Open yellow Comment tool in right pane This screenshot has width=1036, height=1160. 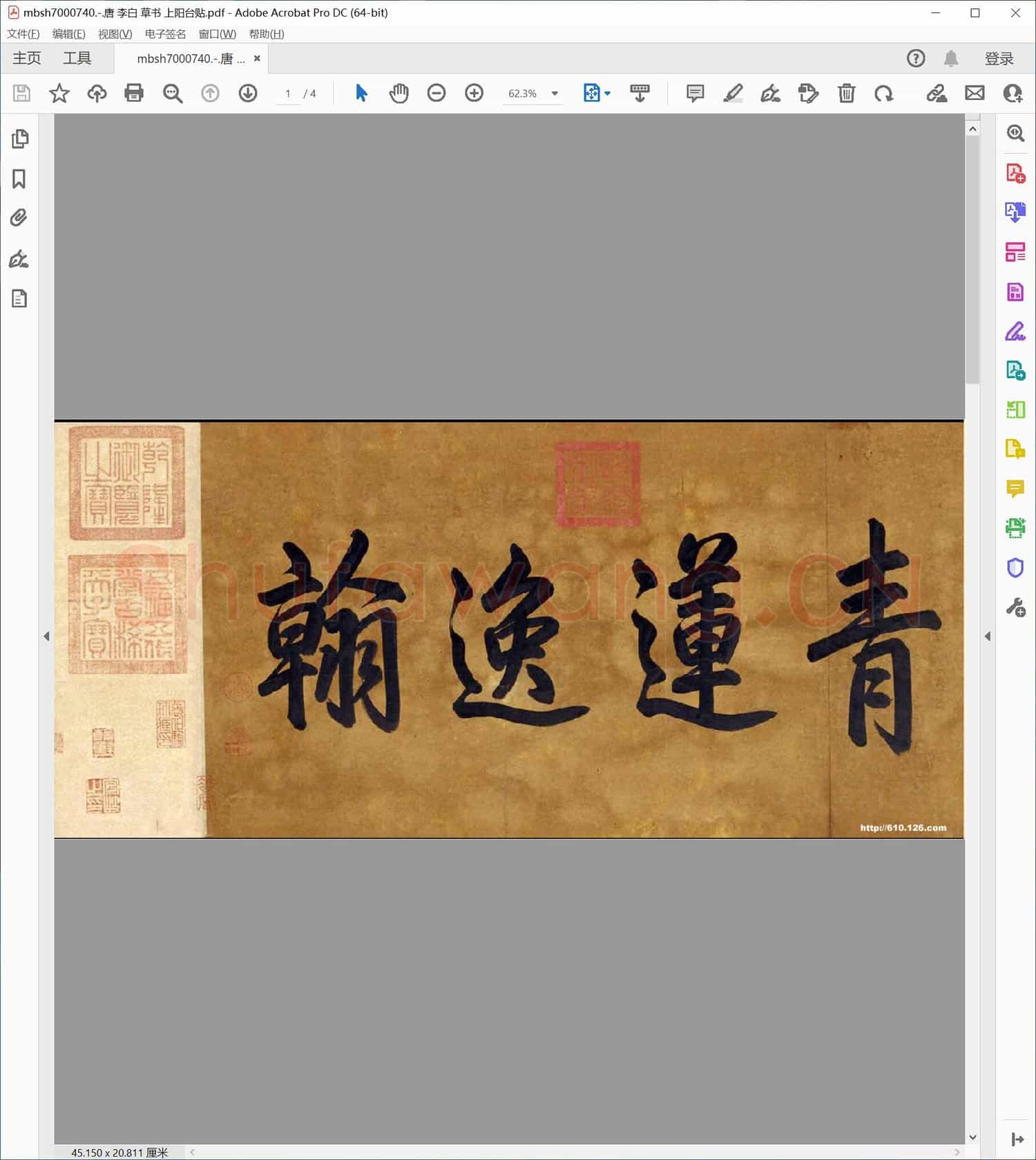coord(1015,489)
